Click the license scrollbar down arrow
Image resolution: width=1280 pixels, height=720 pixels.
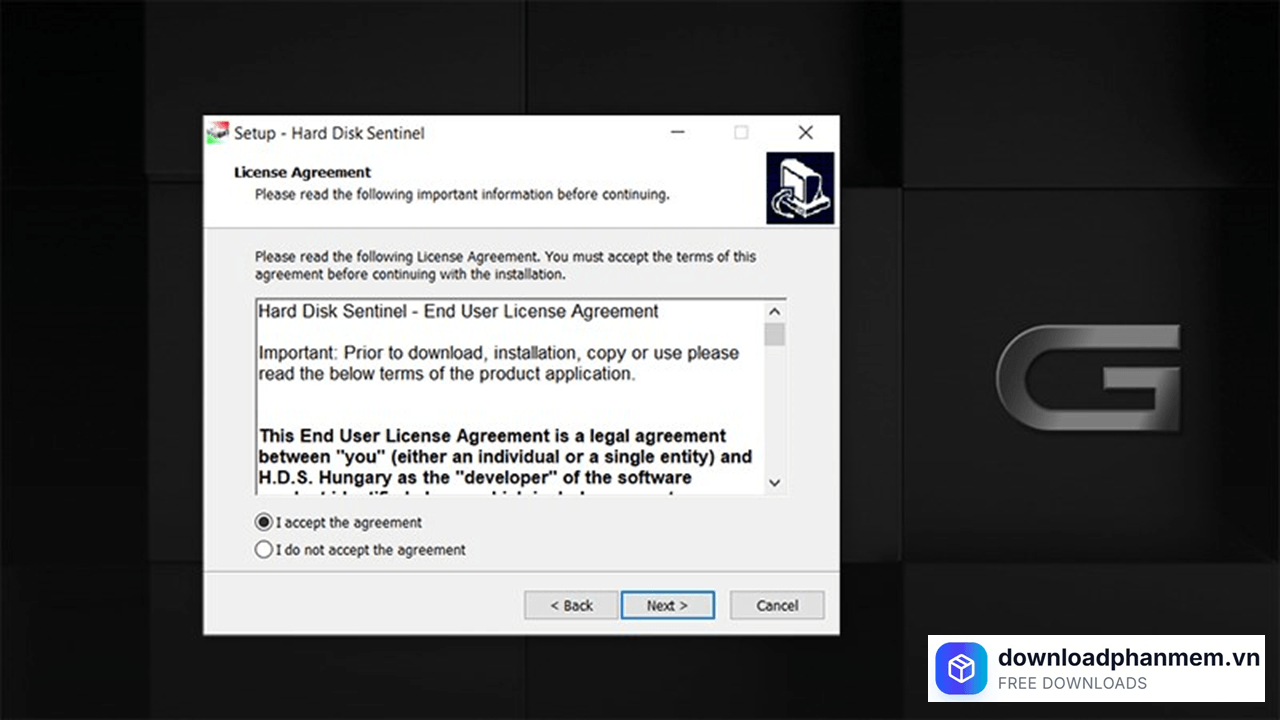[x=774, y=482]
